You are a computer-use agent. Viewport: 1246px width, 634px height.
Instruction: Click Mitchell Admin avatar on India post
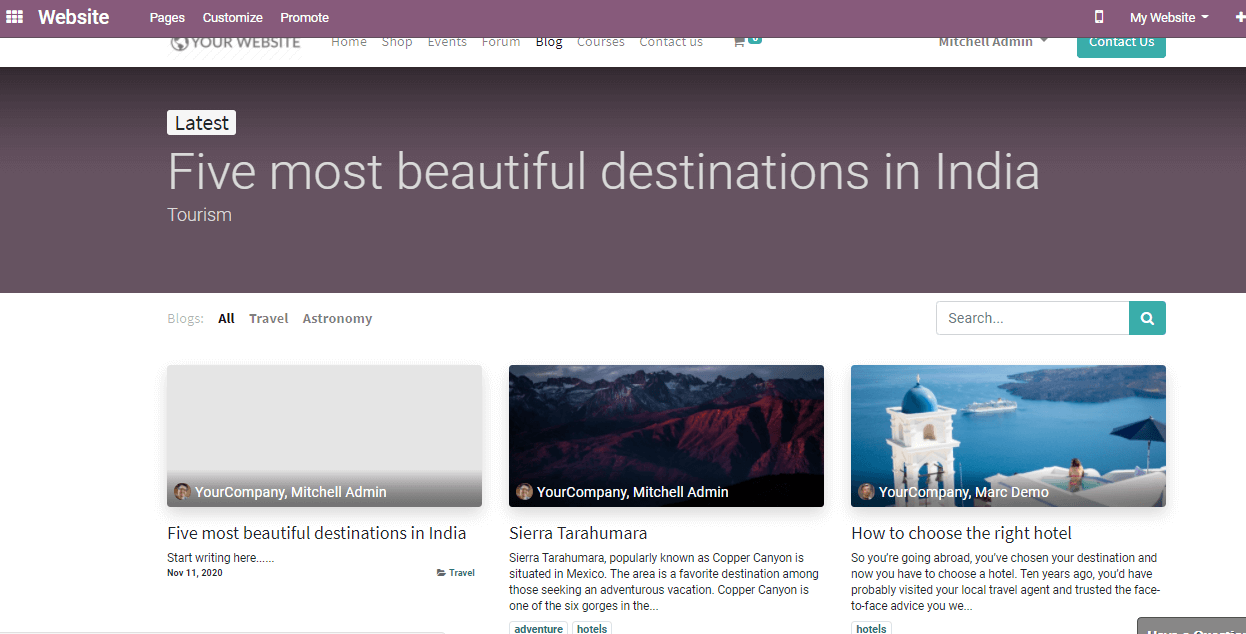click(x=182, y=492)
